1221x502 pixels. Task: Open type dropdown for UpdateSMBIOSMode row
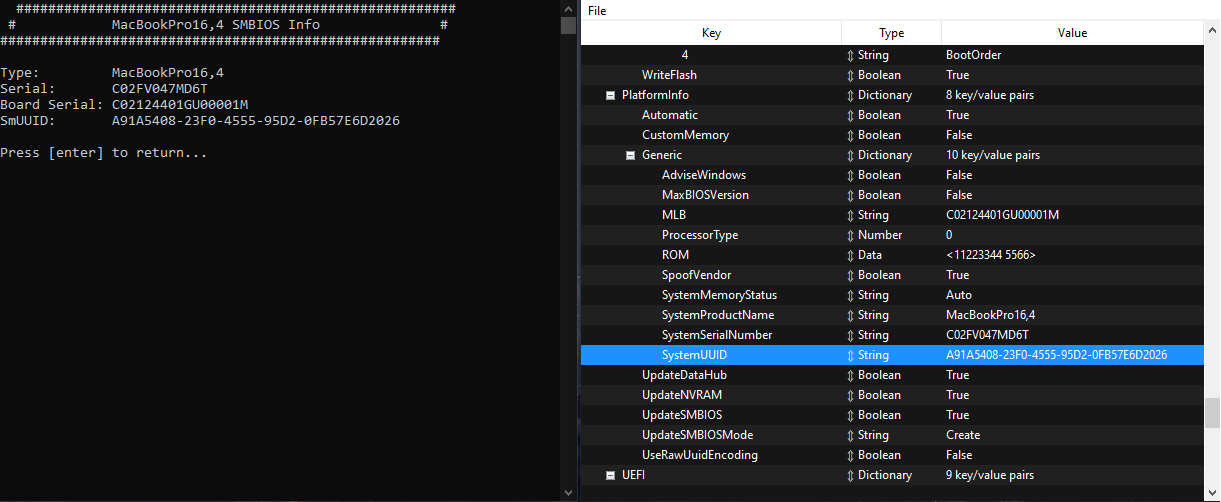[x=850, y=435]
